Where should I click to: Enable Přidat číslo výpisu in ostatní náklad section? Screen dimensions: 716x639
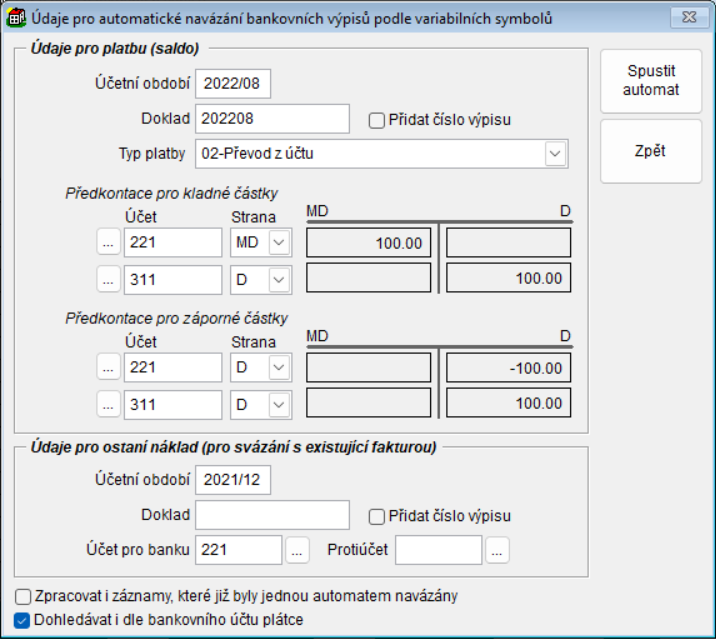click(x=377, y=517)
